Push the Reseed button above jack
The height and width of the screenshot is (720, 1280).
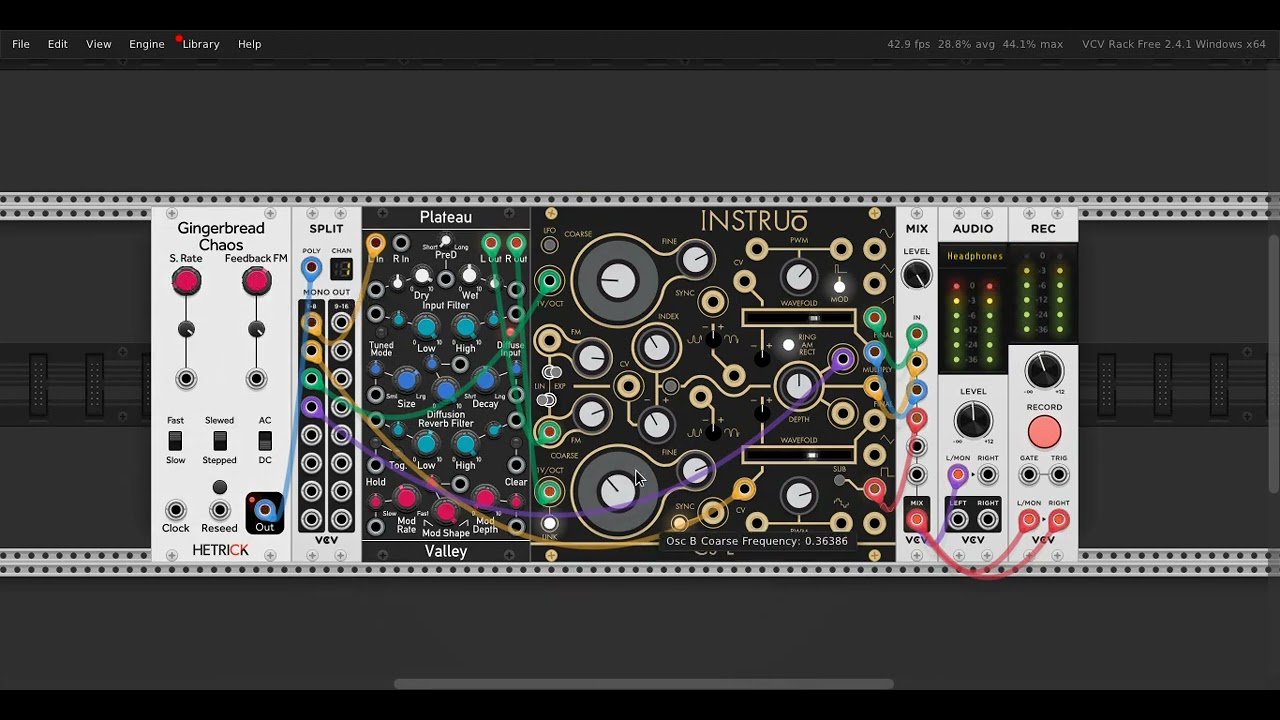click(x=220, y=488)
